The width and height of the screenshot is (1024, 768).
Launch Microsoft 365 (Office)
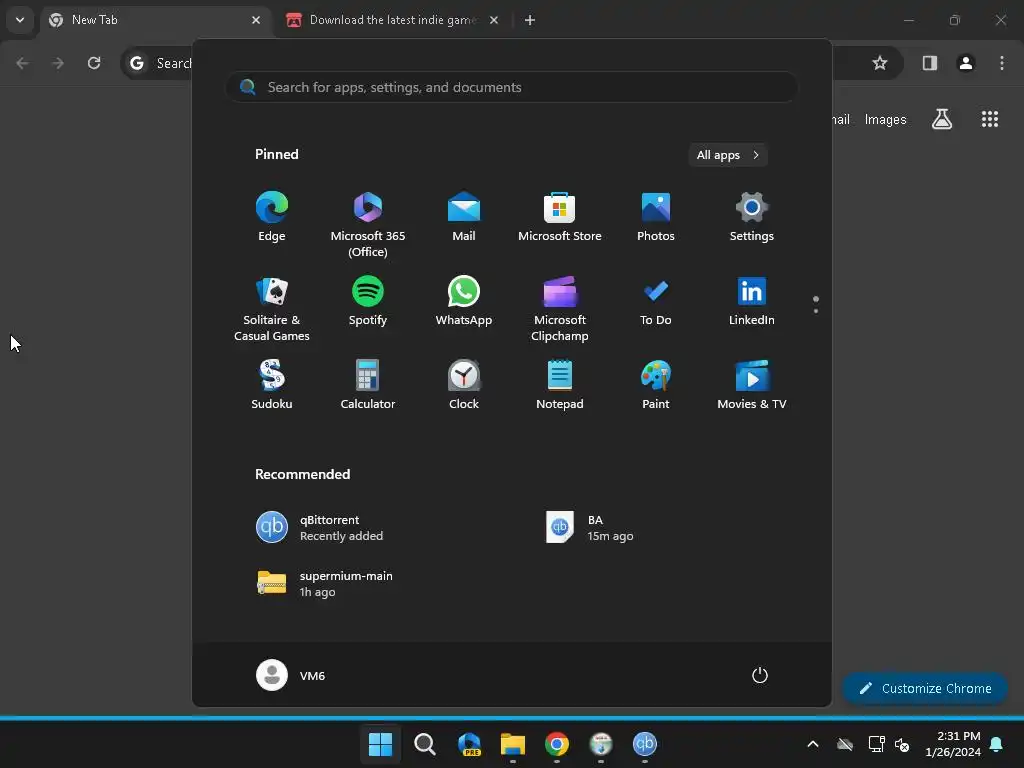[x=368, y=225]
